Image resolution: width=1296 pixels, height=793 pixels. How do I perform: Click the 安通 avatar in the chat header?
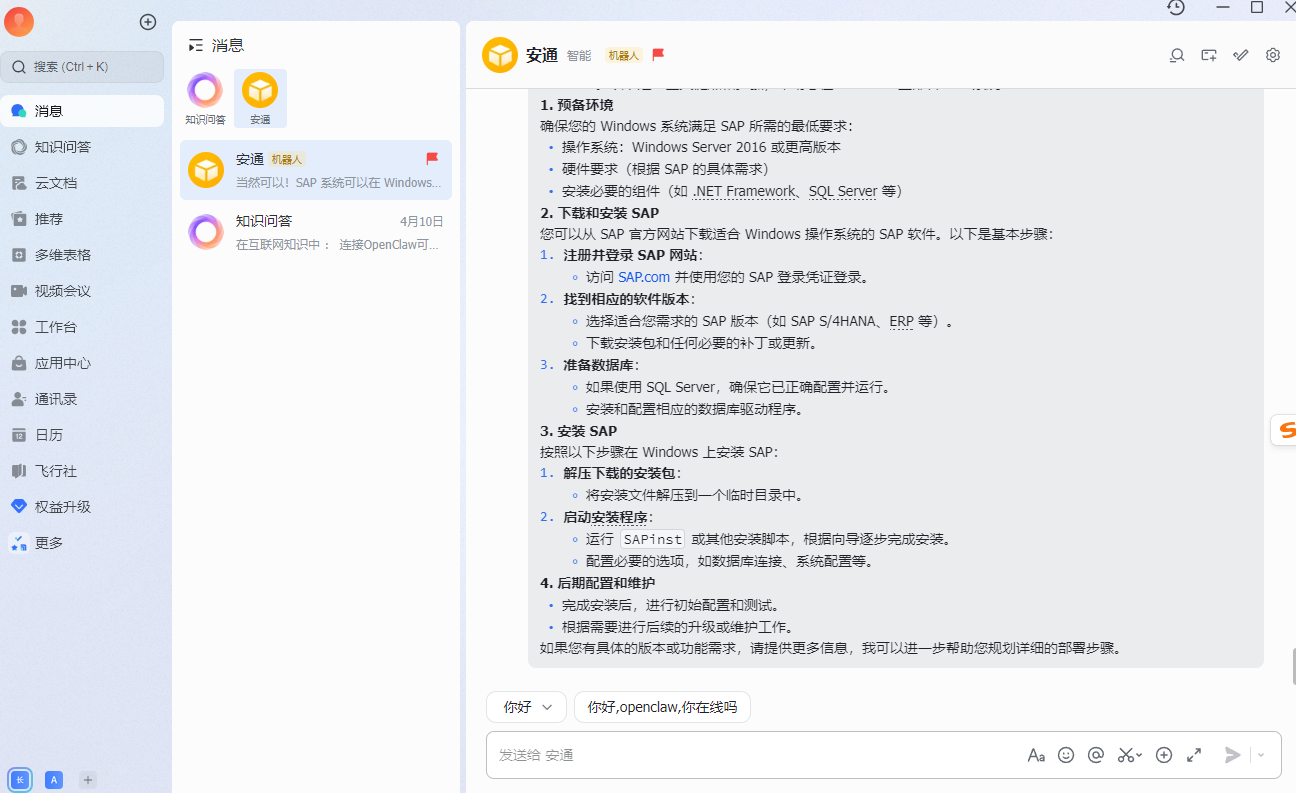pos(500,55)
